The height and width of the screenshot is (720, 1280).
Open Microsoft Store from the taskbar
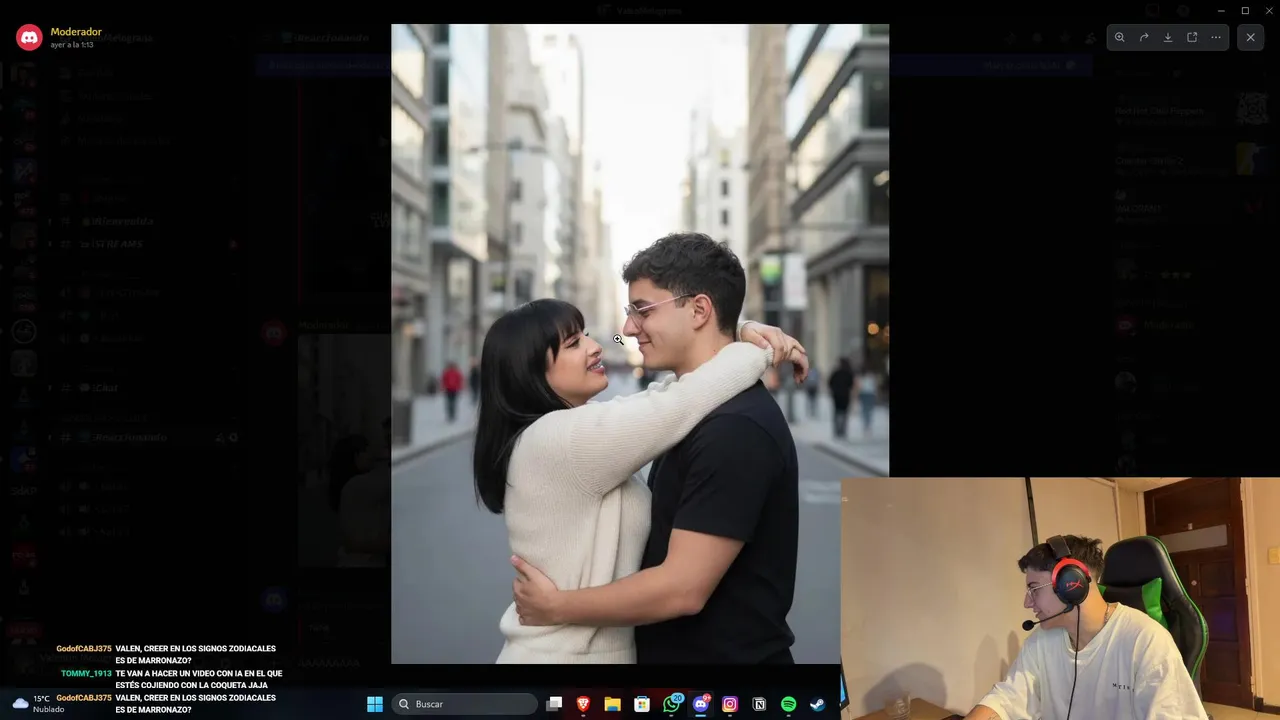coord(642,704)
